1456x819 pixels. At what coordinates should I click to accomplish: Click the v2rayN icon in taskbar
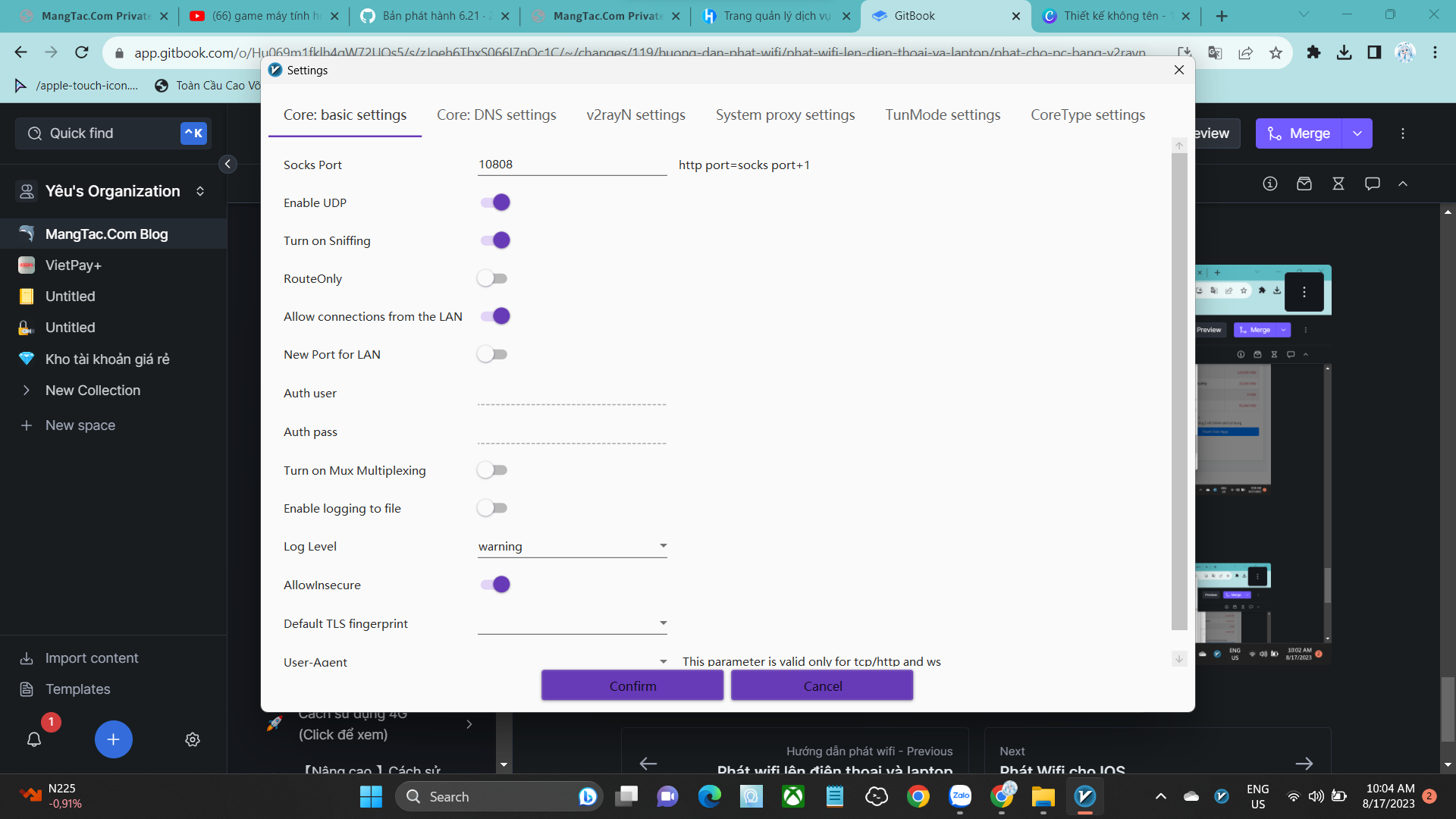coord(1085,796)
